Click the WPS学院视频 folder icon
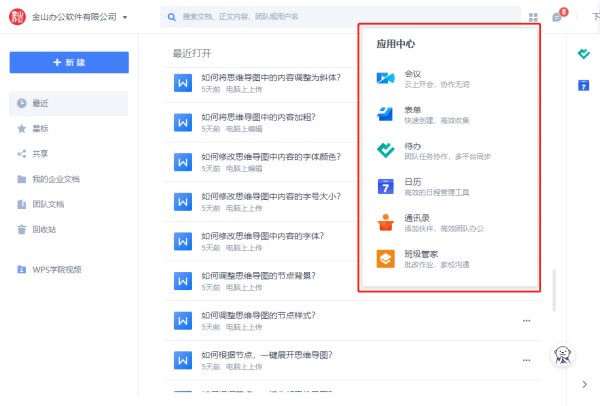The height and width of the screenshot is (406, 600). point(22,270)
